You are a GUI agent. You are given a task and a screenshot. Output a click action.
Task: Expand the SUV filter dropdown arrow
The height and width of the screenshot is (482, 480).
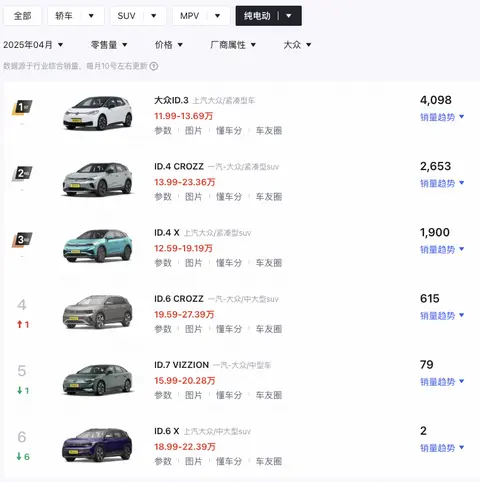point(153,16)
